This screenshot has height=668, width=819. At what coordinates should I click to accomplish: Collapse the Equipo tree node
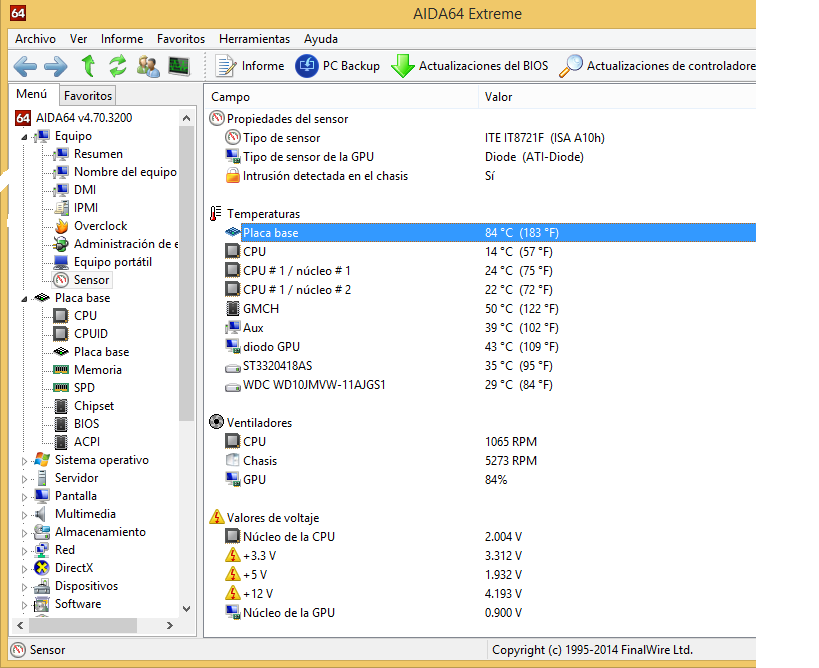coord(25,136)
